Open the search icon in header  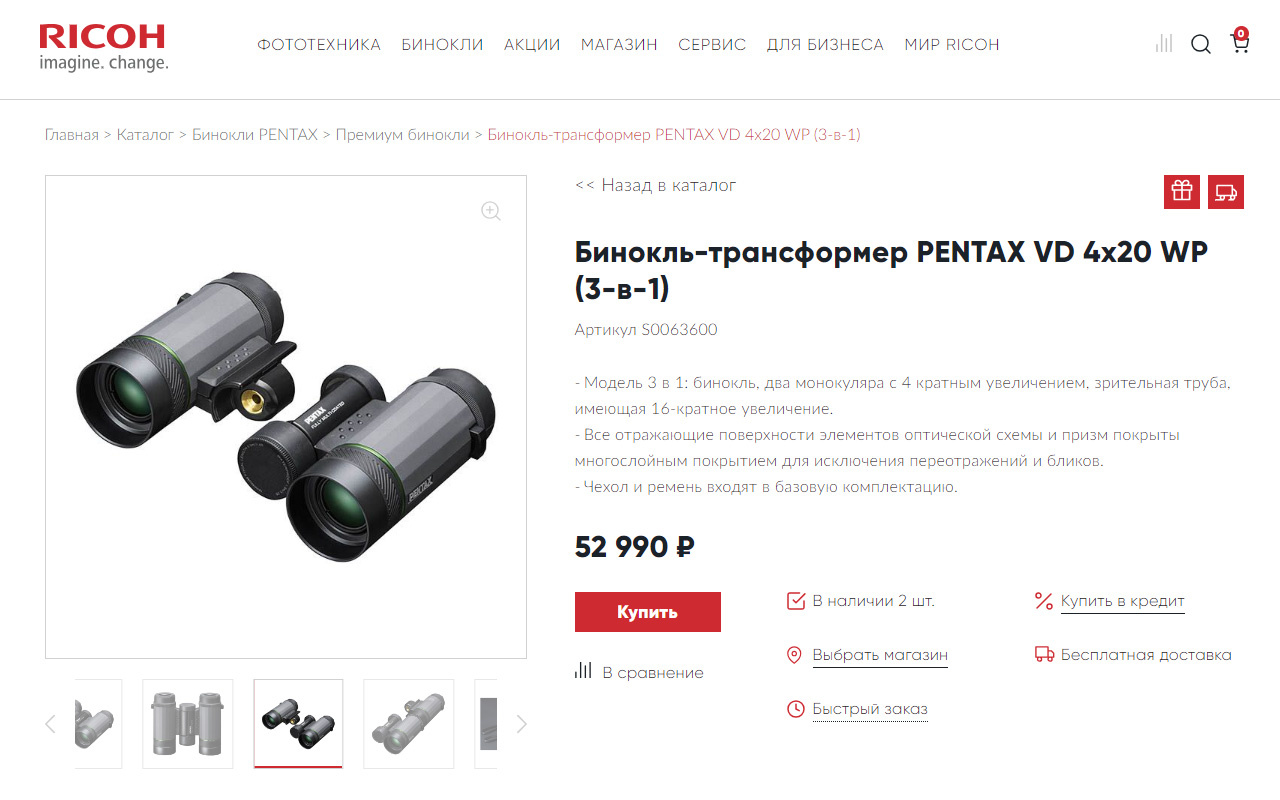(x=1201, y=44)
